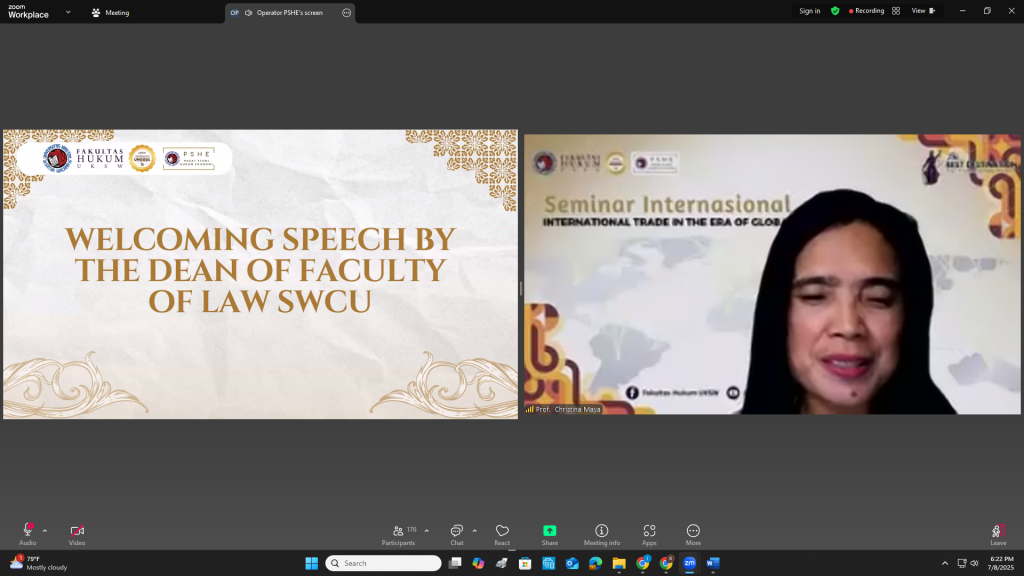
Task: Click the Windows taskbar Search box
Action: pyautogui.click(x=386, y=563)
